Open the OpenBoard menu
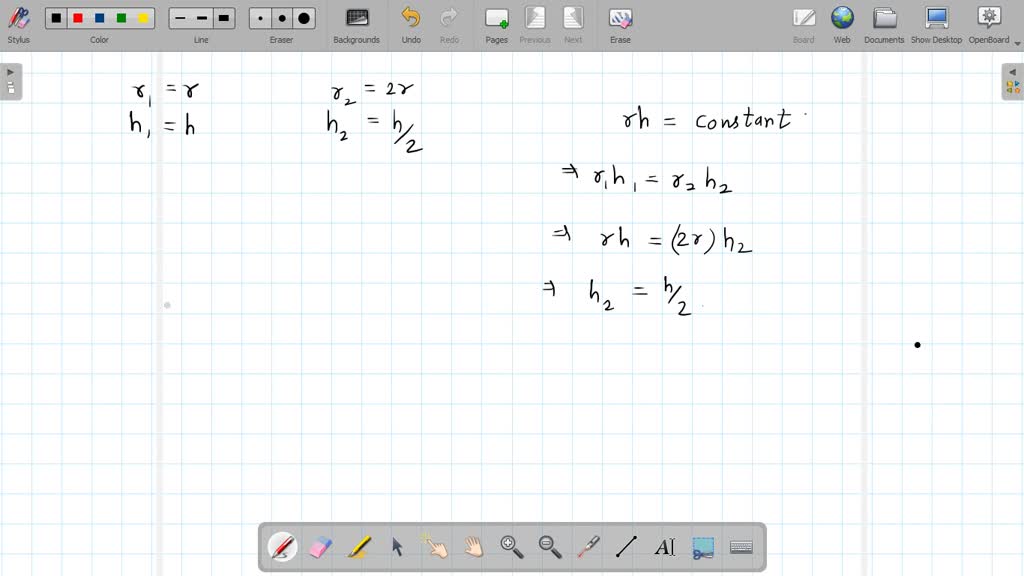 click(x=989, y=25)
